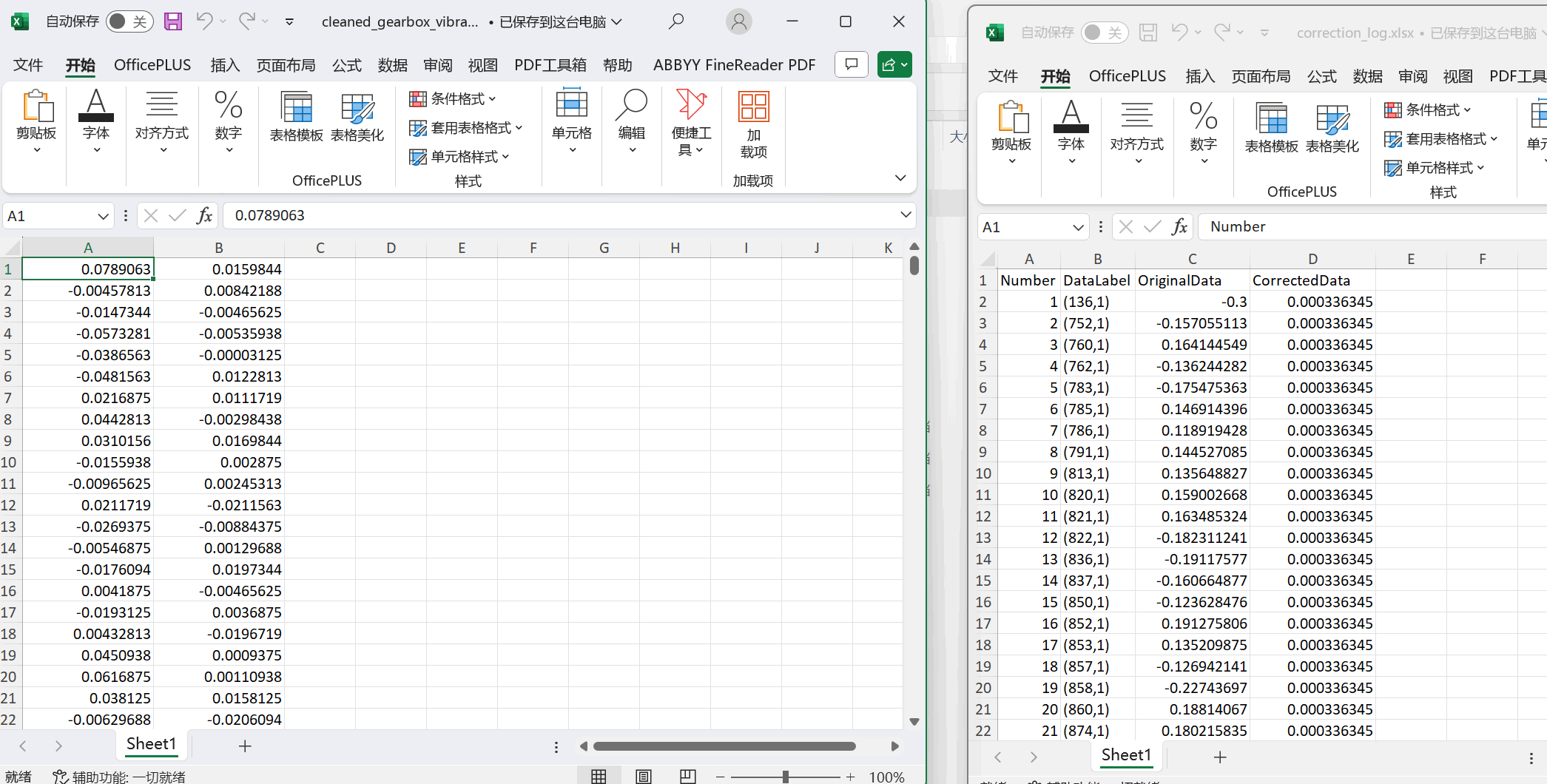Open Name Box dropdown in correction_log window

tap(1078, 227)
